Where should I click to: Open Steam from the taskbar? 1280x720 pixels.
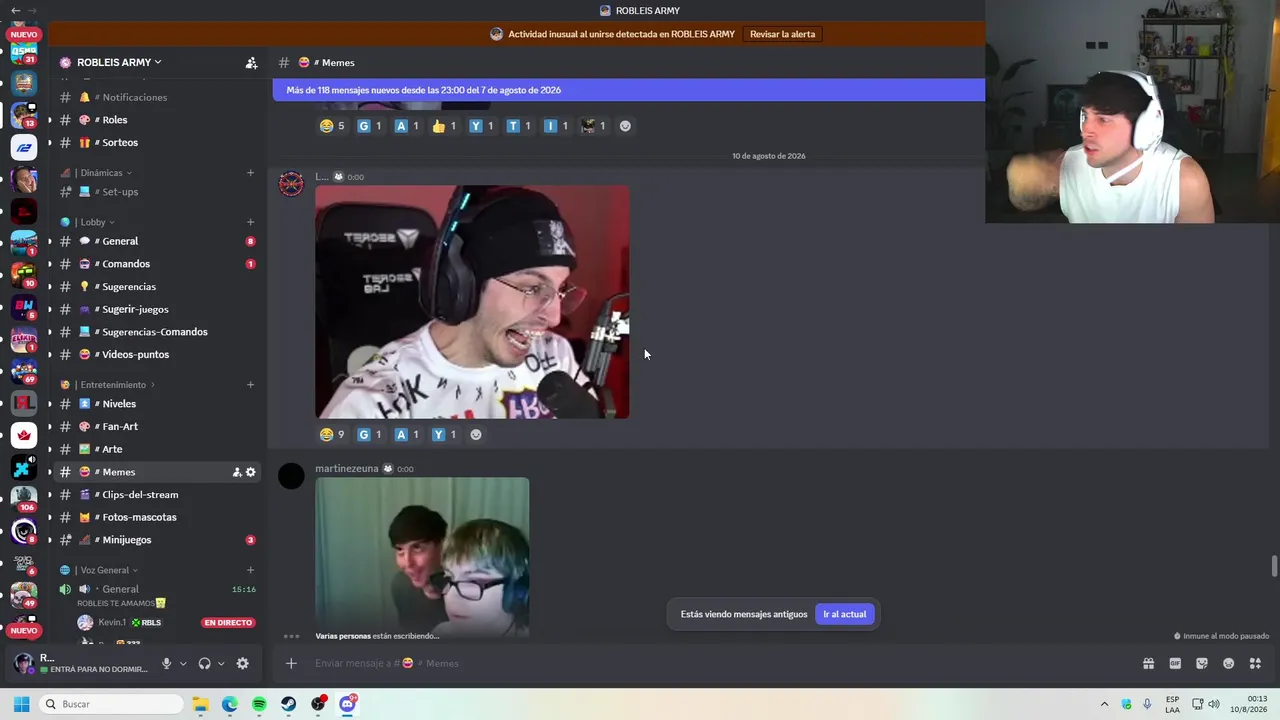[289, 704]
